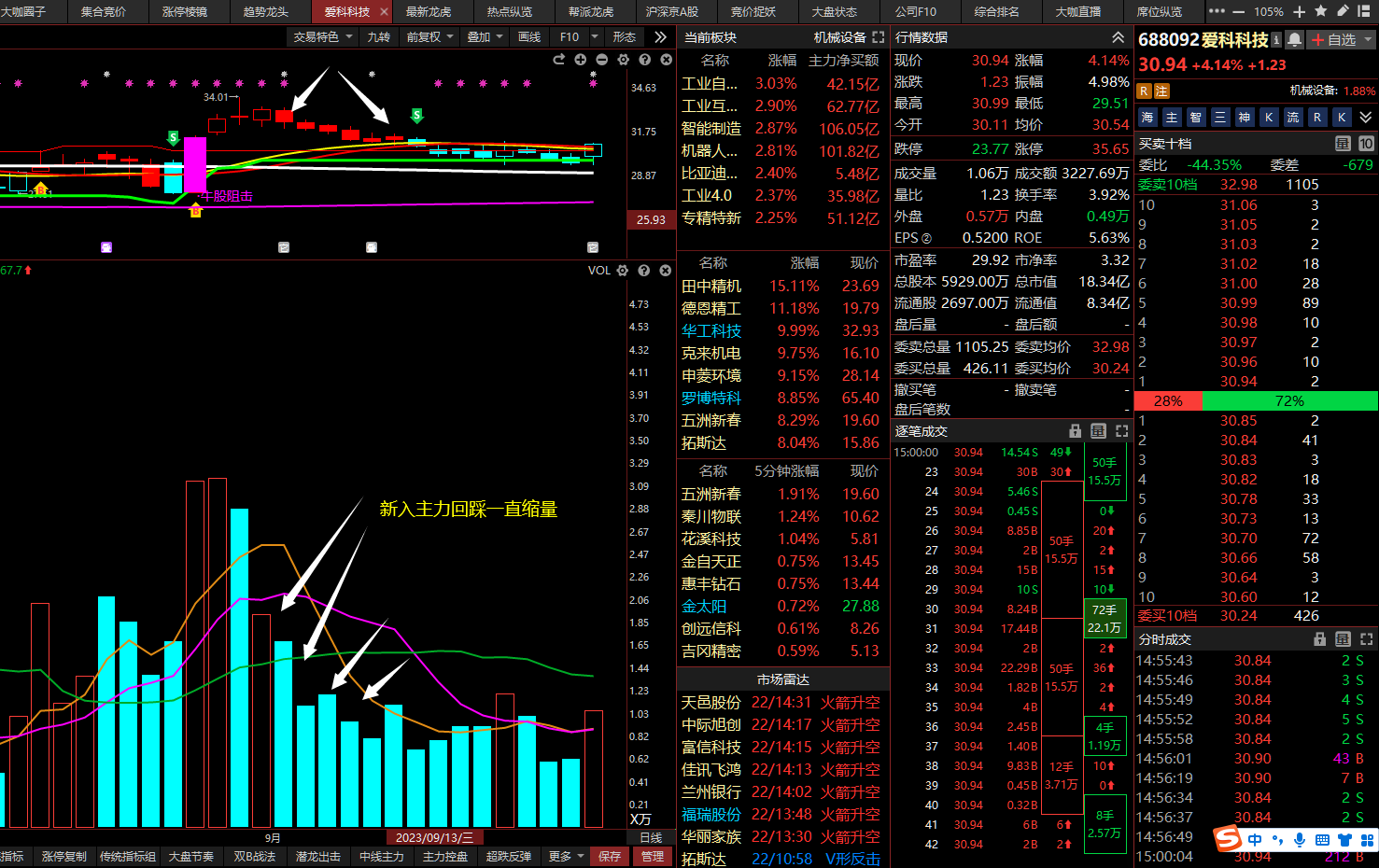Image resolution: width=1379 pixels, height=868 pixels.
Task: Close the VOL indicator panel
Action: point(665,271)
